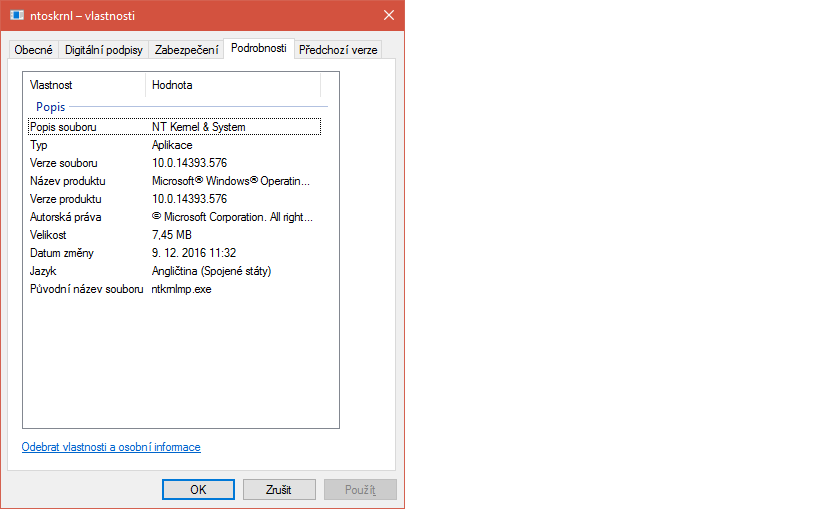Screen dimensions: 819x509
Task: Open the Předchozí verze tab
Action: (338, 50)
